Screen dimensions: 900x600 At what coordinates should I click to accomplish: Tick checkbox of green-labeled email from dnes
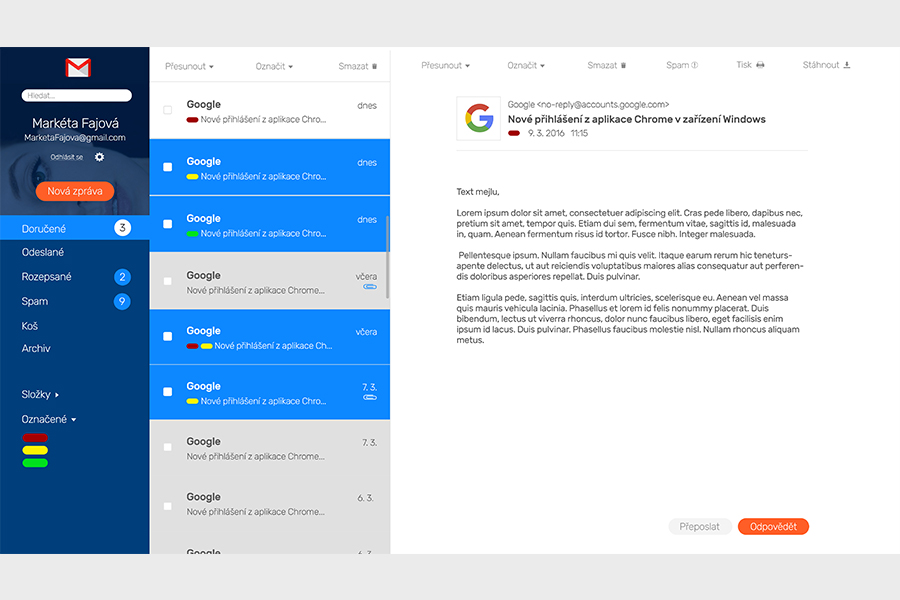coord(168,224)
